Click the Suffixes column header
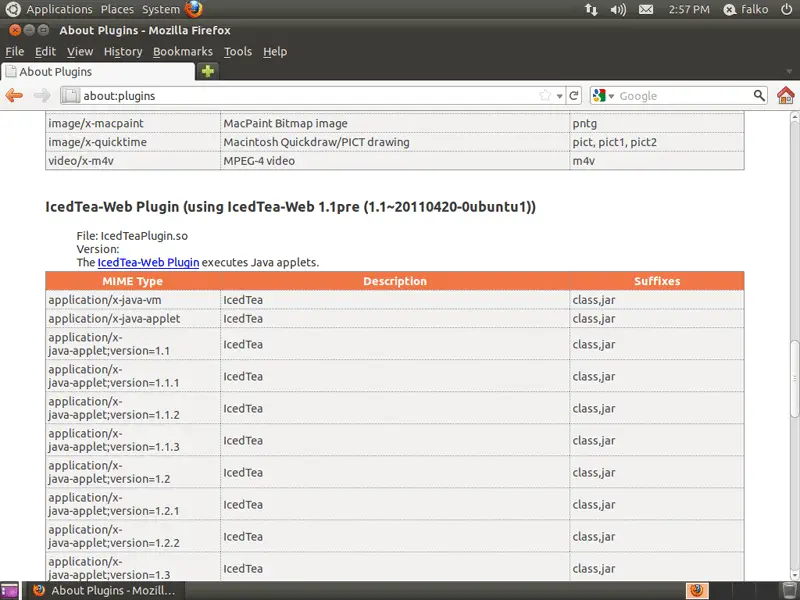Viewport: 800px width, 600px height. pyautogui.click(x=657, y=281)
